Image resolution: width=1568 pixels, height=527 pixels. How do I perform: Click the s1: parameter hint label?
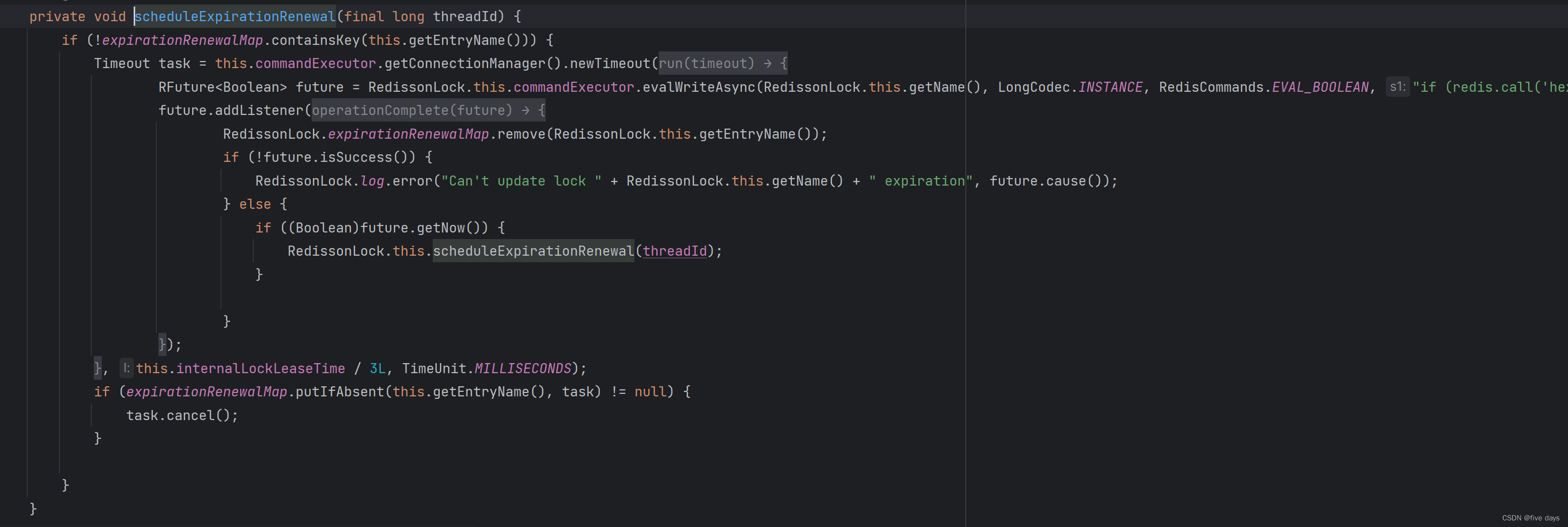click(1398, 87)
